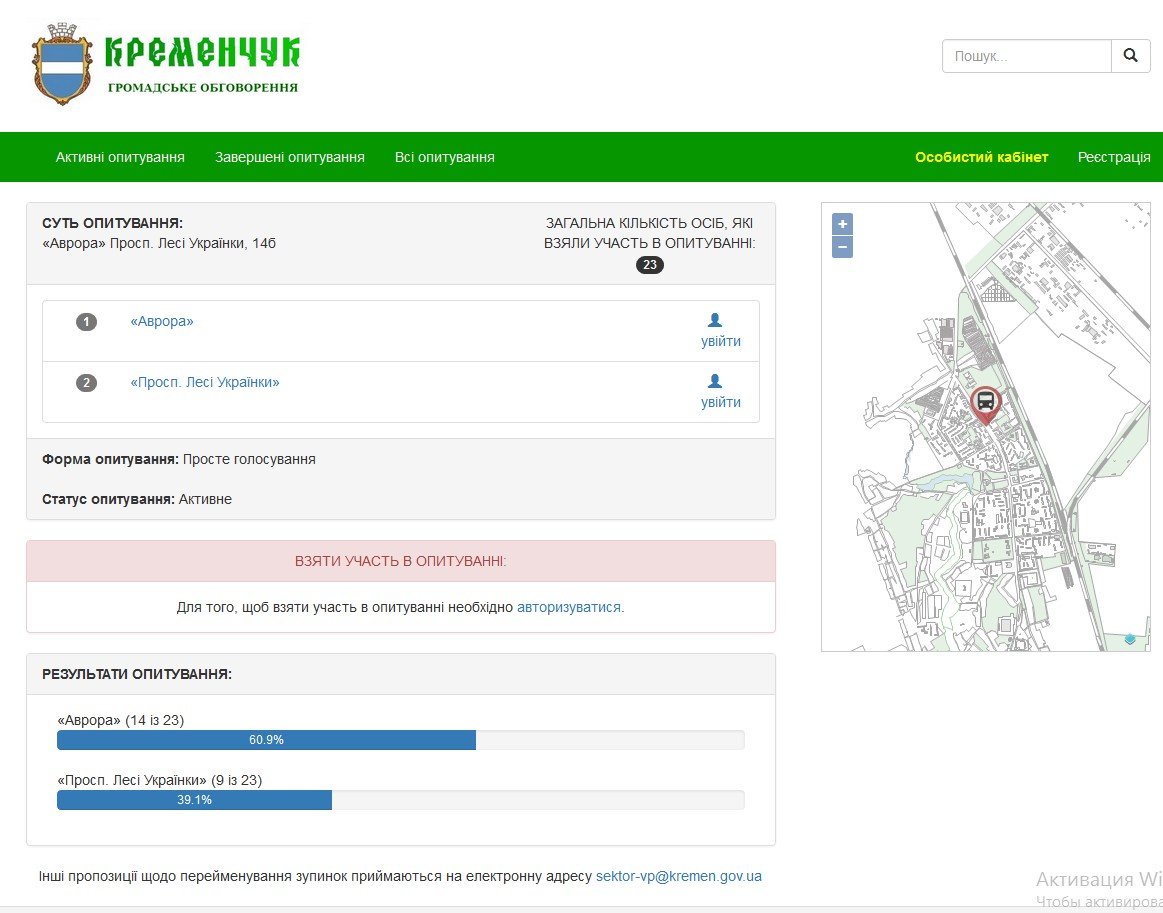This screenshot has width=1163, height=913.
Task: Open the Реєстрація page
Action: (1114, 157)
